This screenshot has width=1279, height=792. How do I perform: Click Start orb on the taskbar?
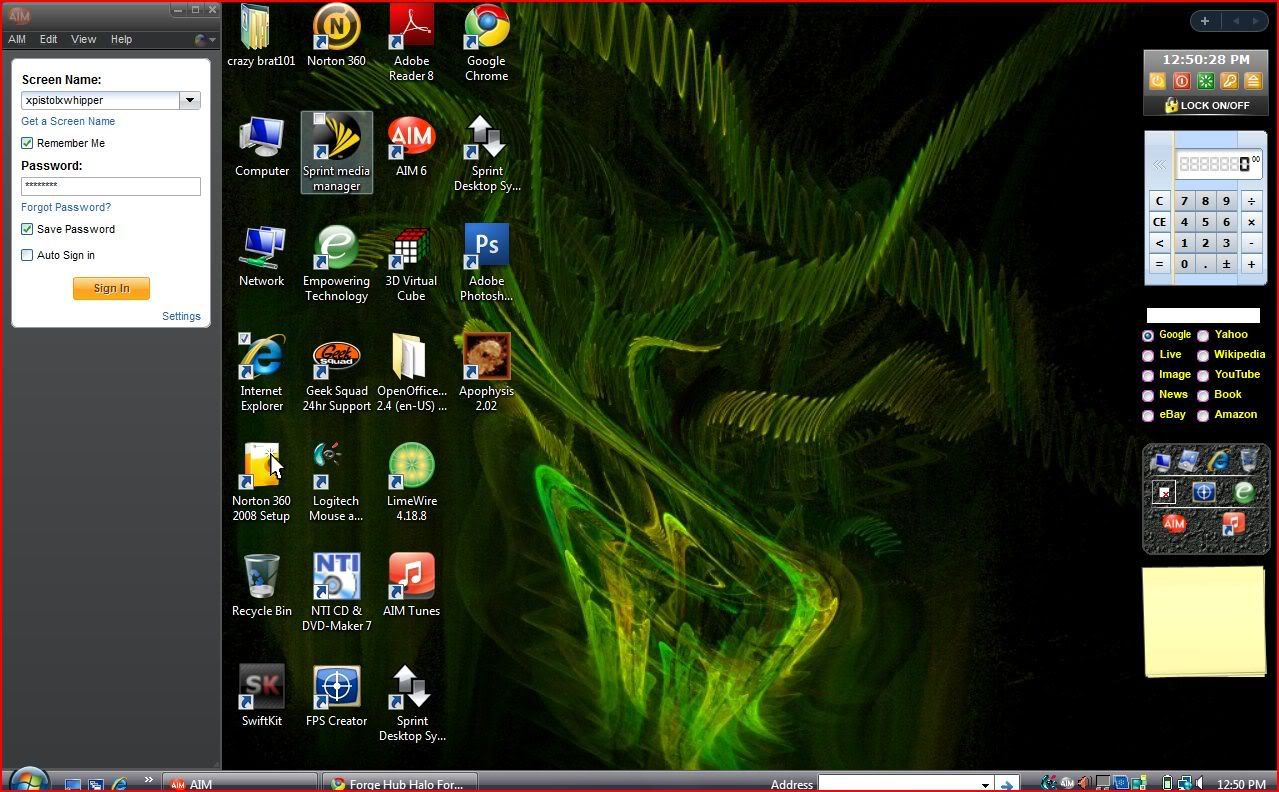[28, 781]
